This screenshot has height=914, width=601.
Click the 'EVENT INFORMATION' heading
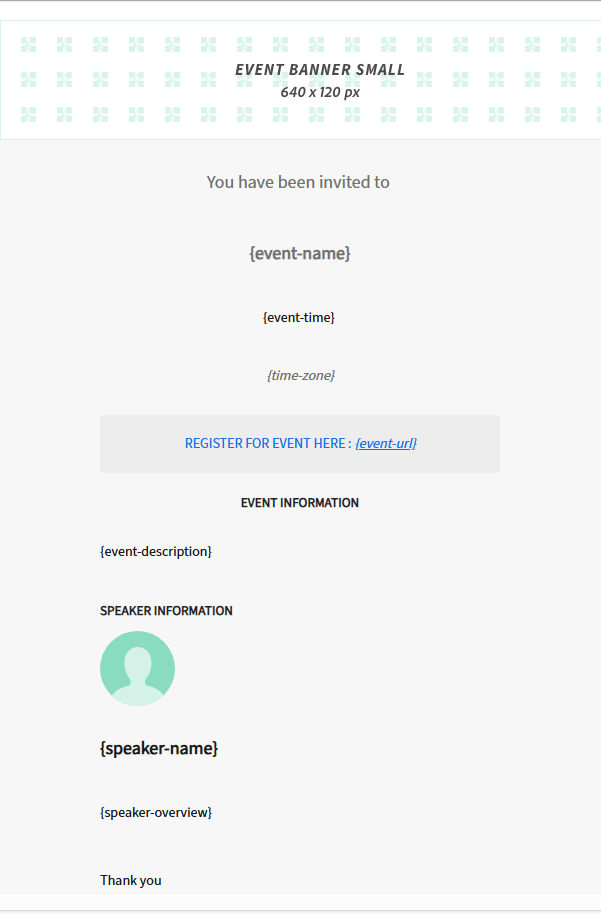point(300,503)
